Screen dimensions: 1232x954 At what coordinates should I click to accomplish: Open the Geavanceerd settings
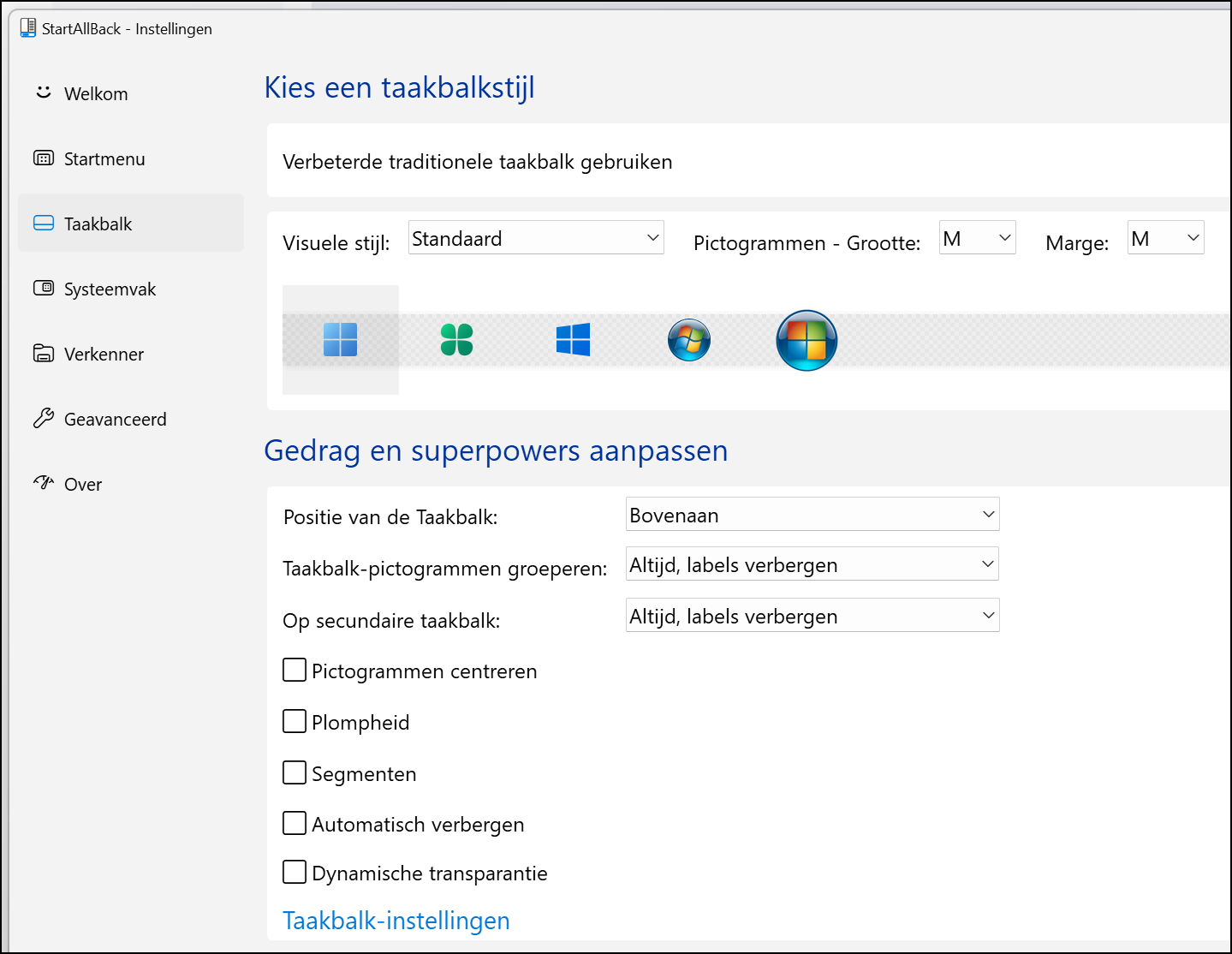point(131,419)
